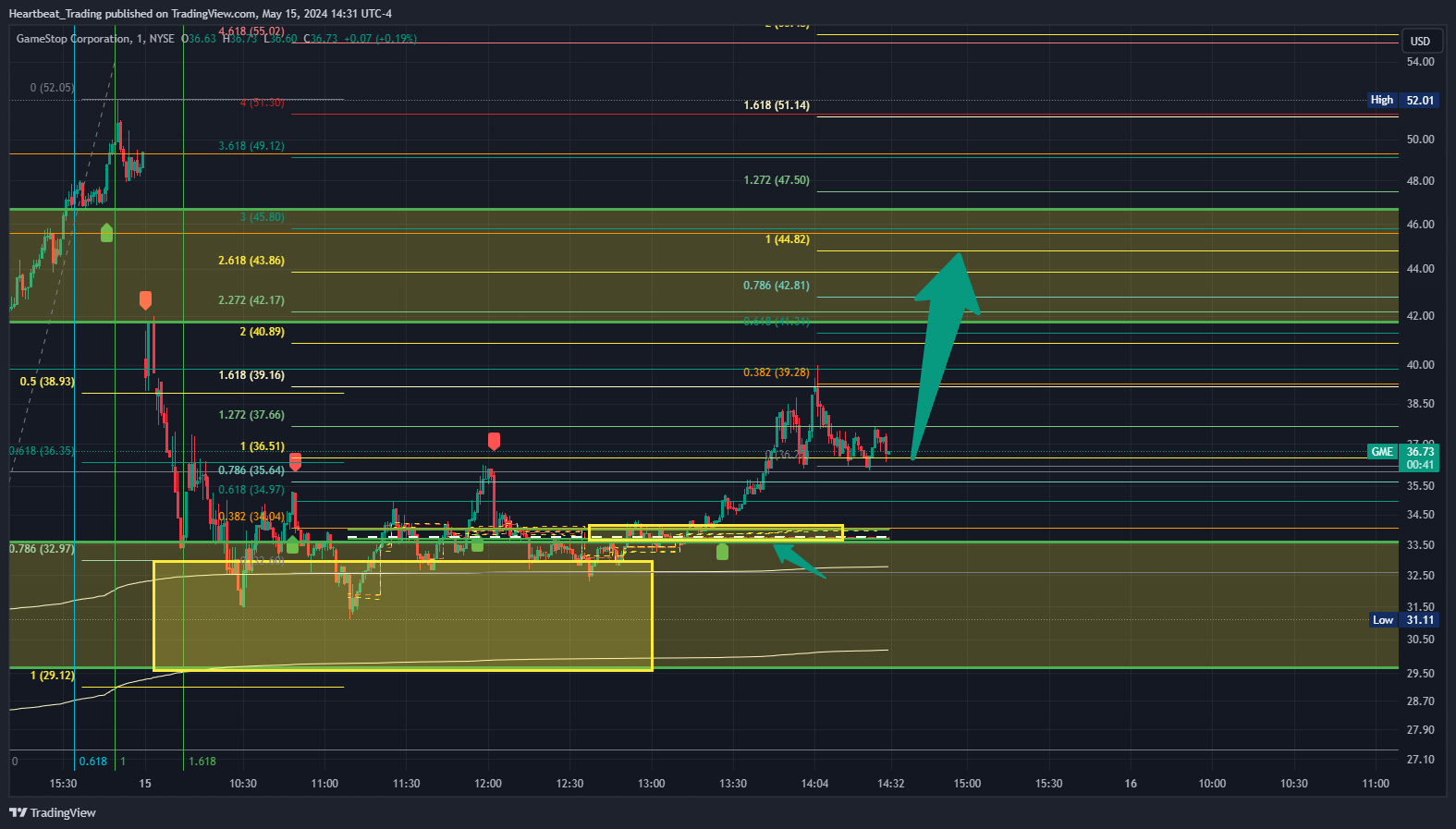Select the 0.5 (38.93) retracement label
The width and height of the screenshot is (1456, 829).
coord(47,382)
